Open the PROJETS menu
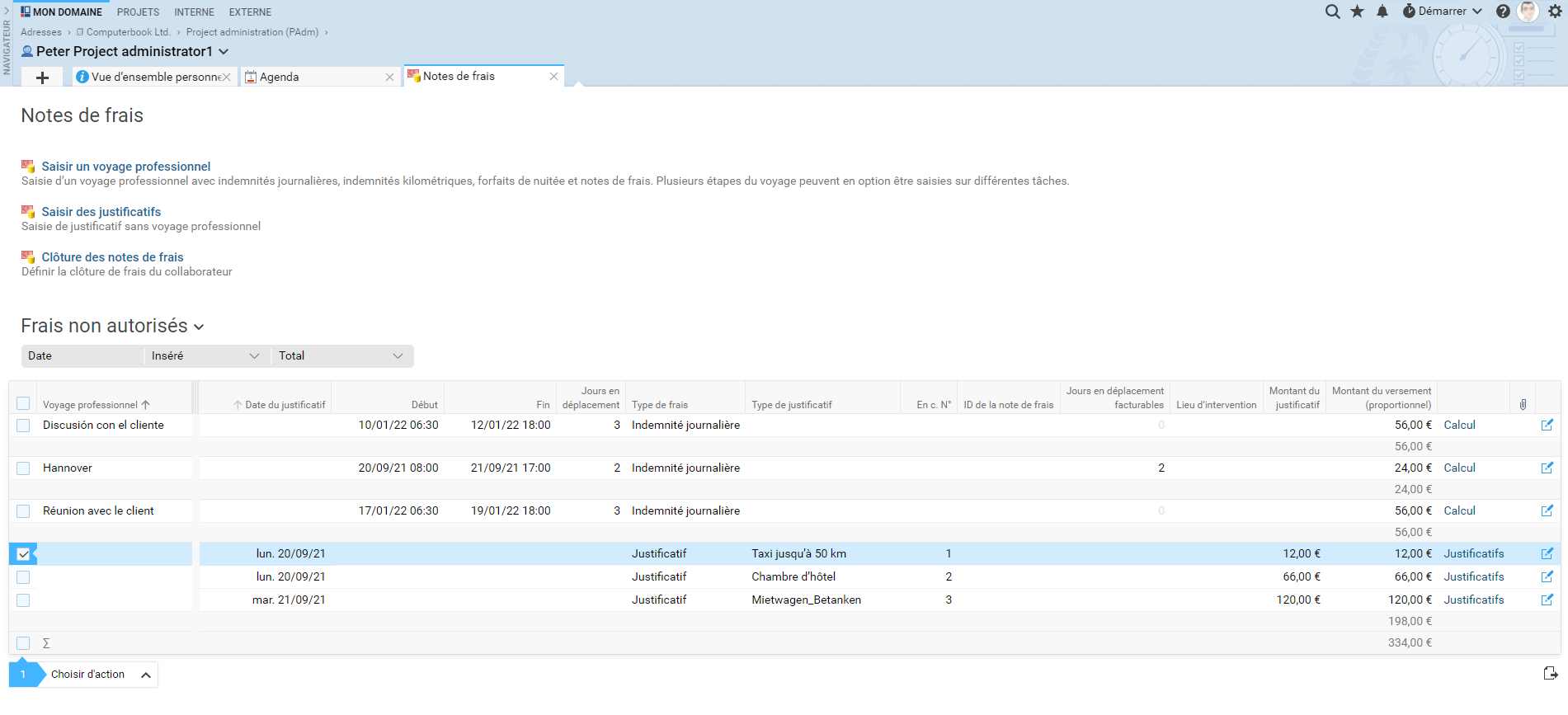This screenshot has height=715, width=1568. pyautogui.click(x=138, y=12)
